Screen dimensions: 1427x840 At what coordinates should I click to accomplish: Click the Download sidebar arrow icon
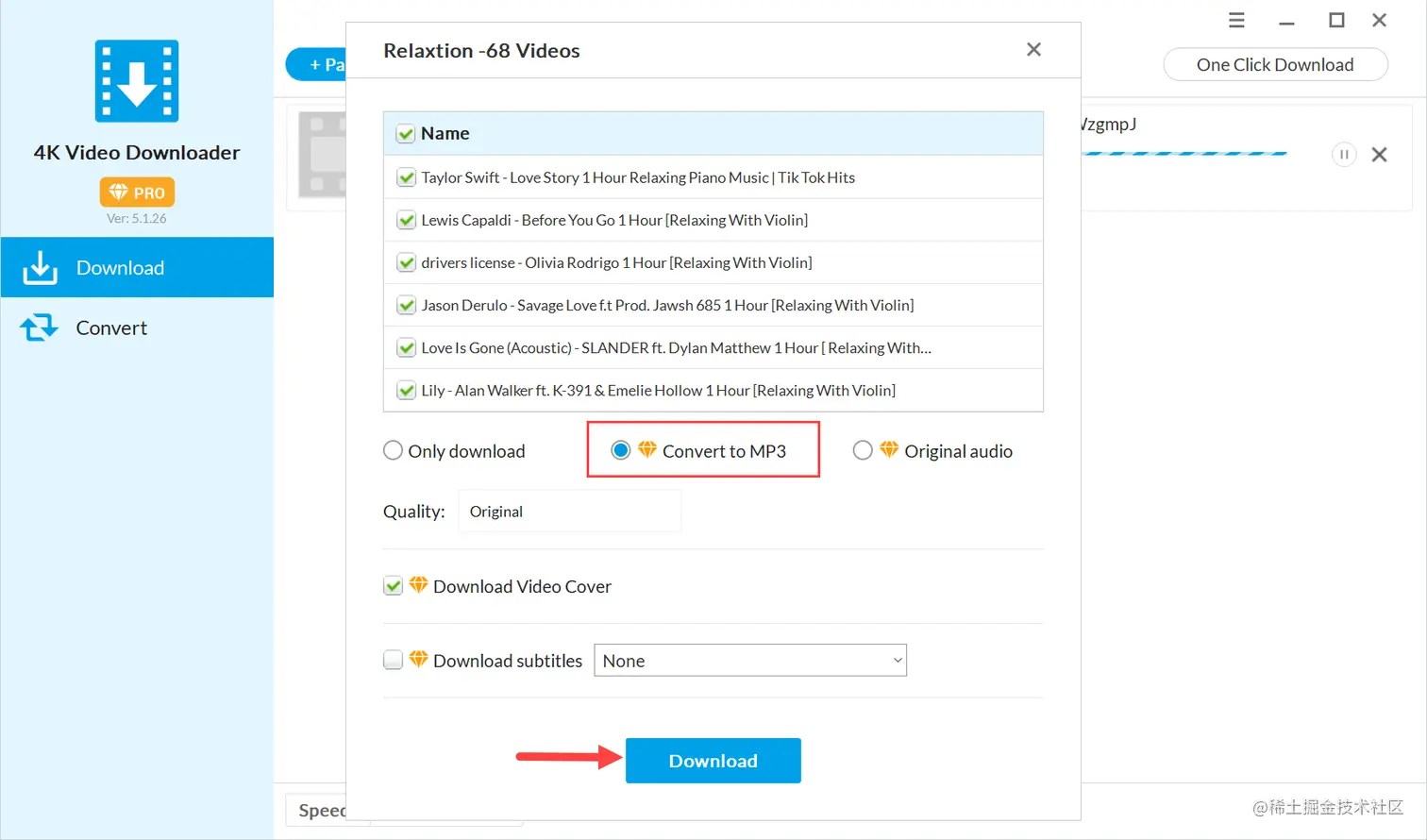[40, 267]
